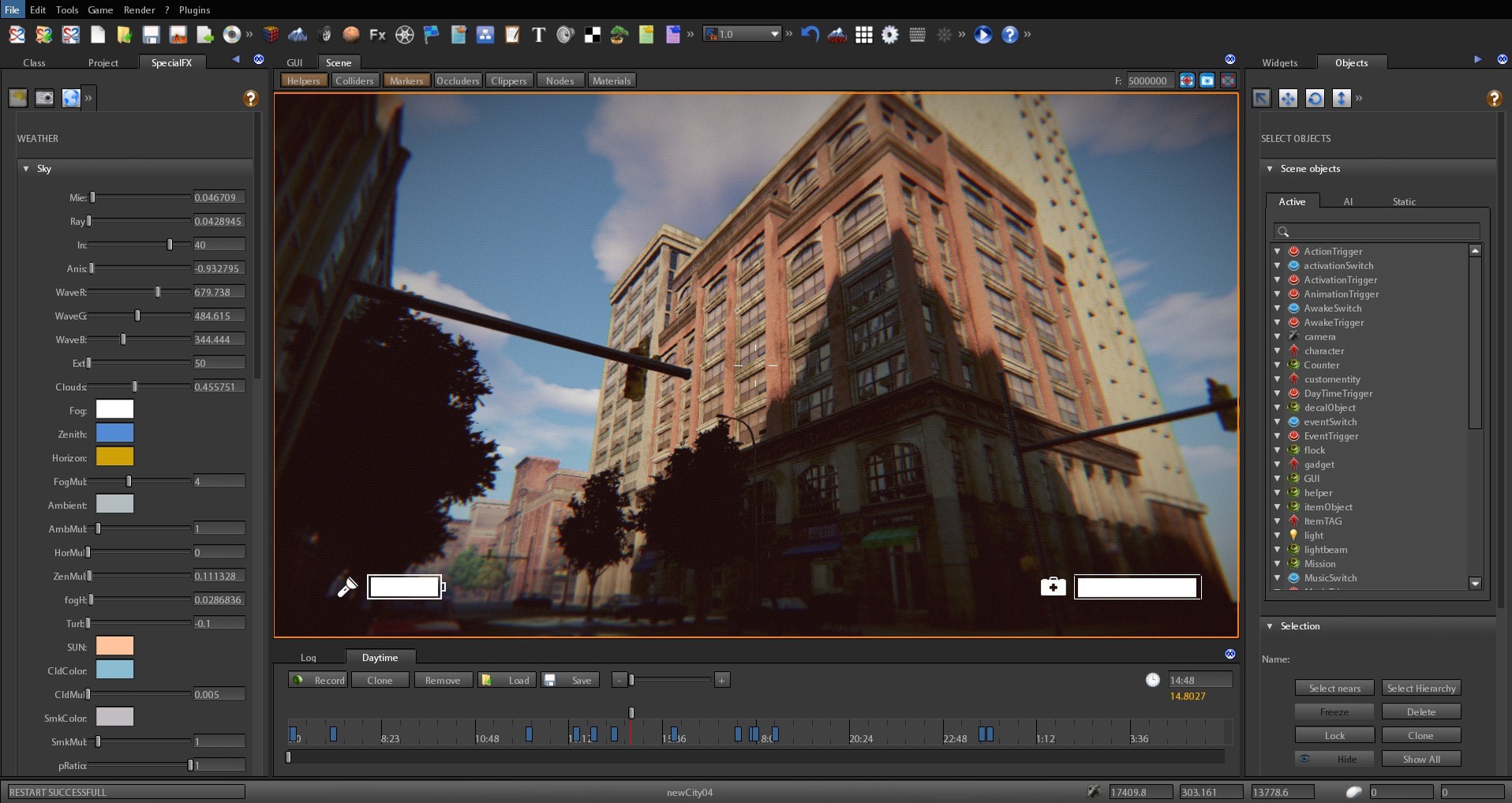Screen dimensions: 1512x803
Task: Click Select Hierarchy in the Selection panel
Action: coord(1420,688)
